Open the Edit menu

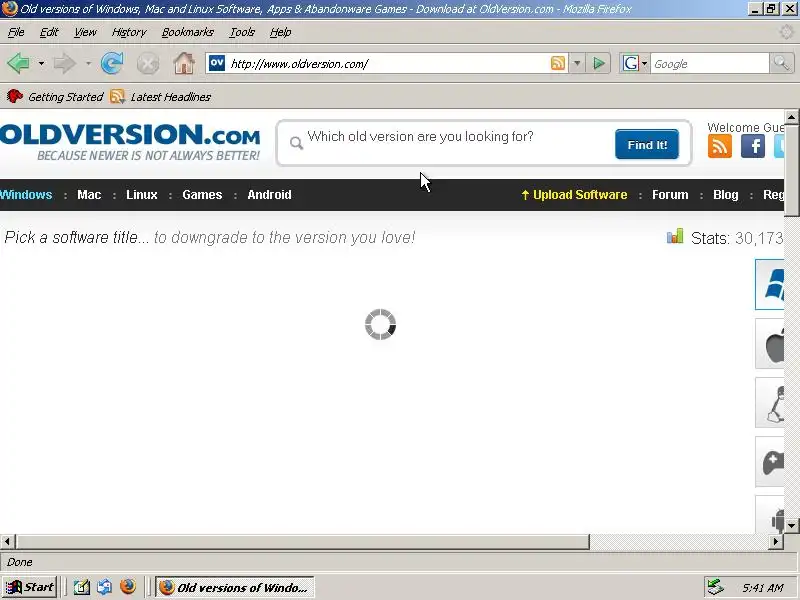49,32
